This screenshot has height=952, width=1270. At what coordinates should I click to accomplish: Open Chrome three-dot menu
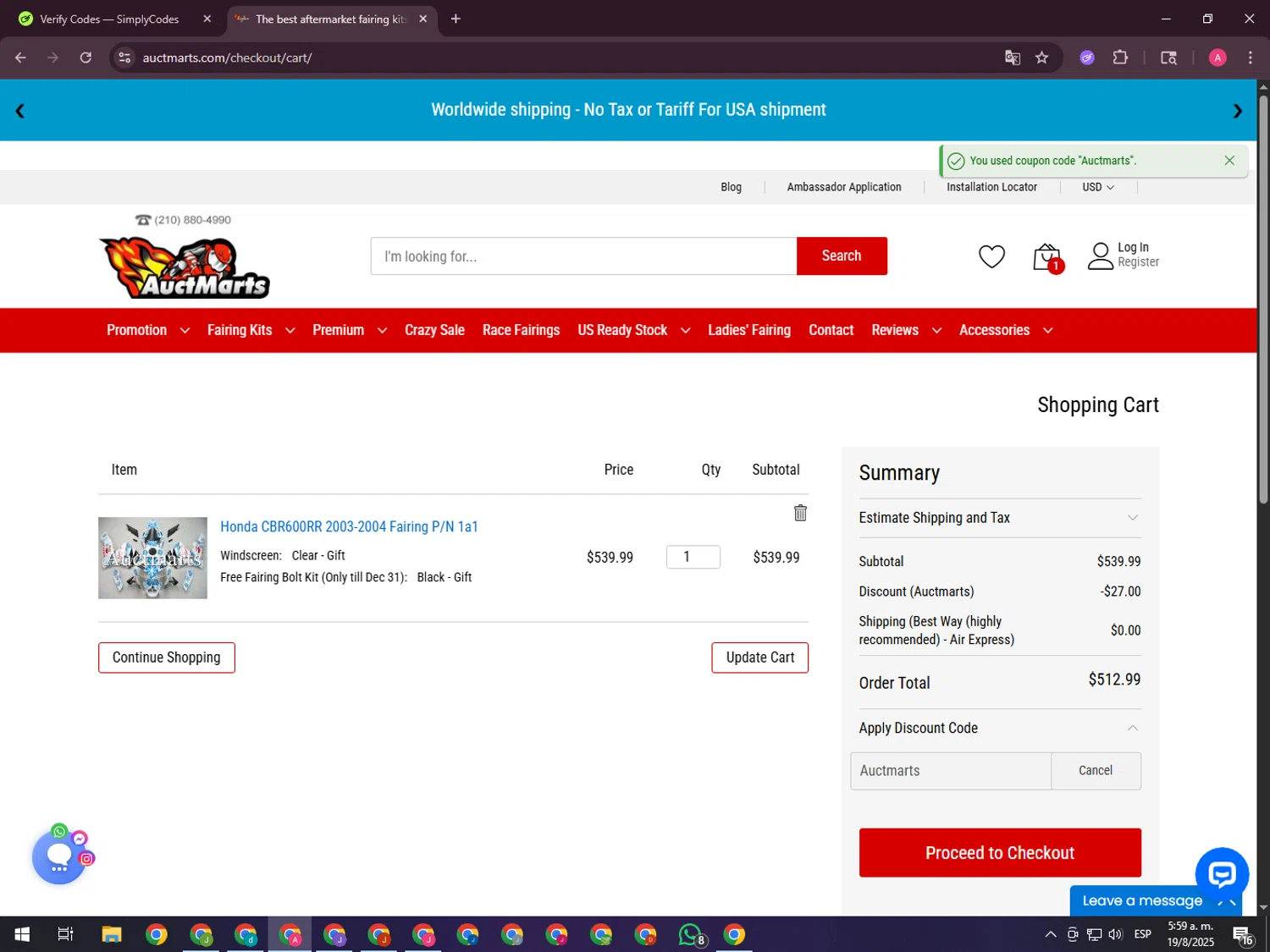[1250, 58]
